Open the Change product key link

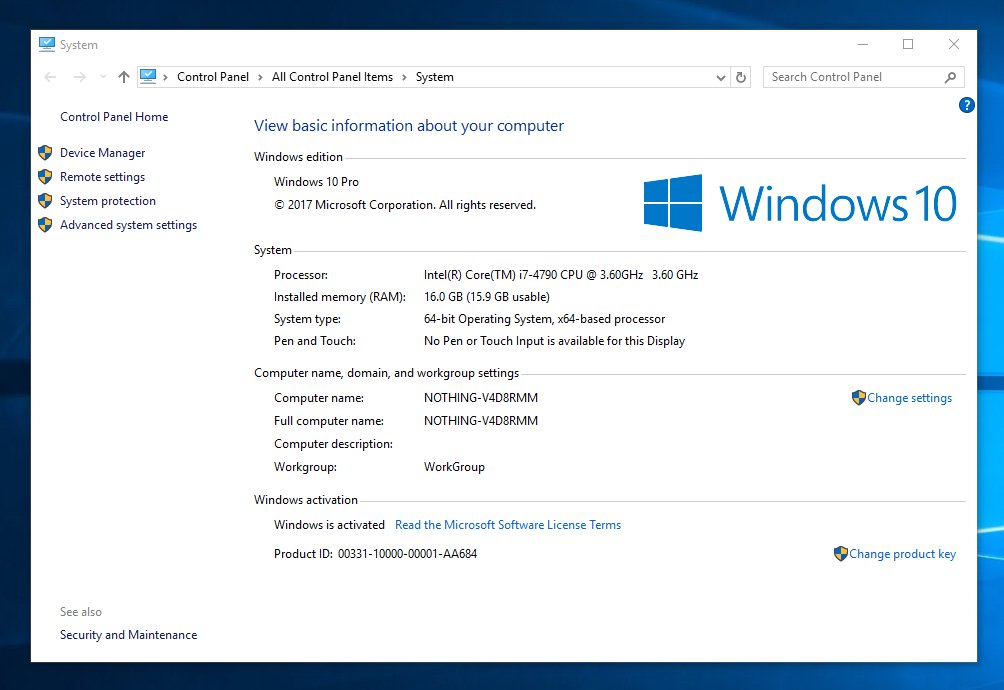(x=902, y=554)
